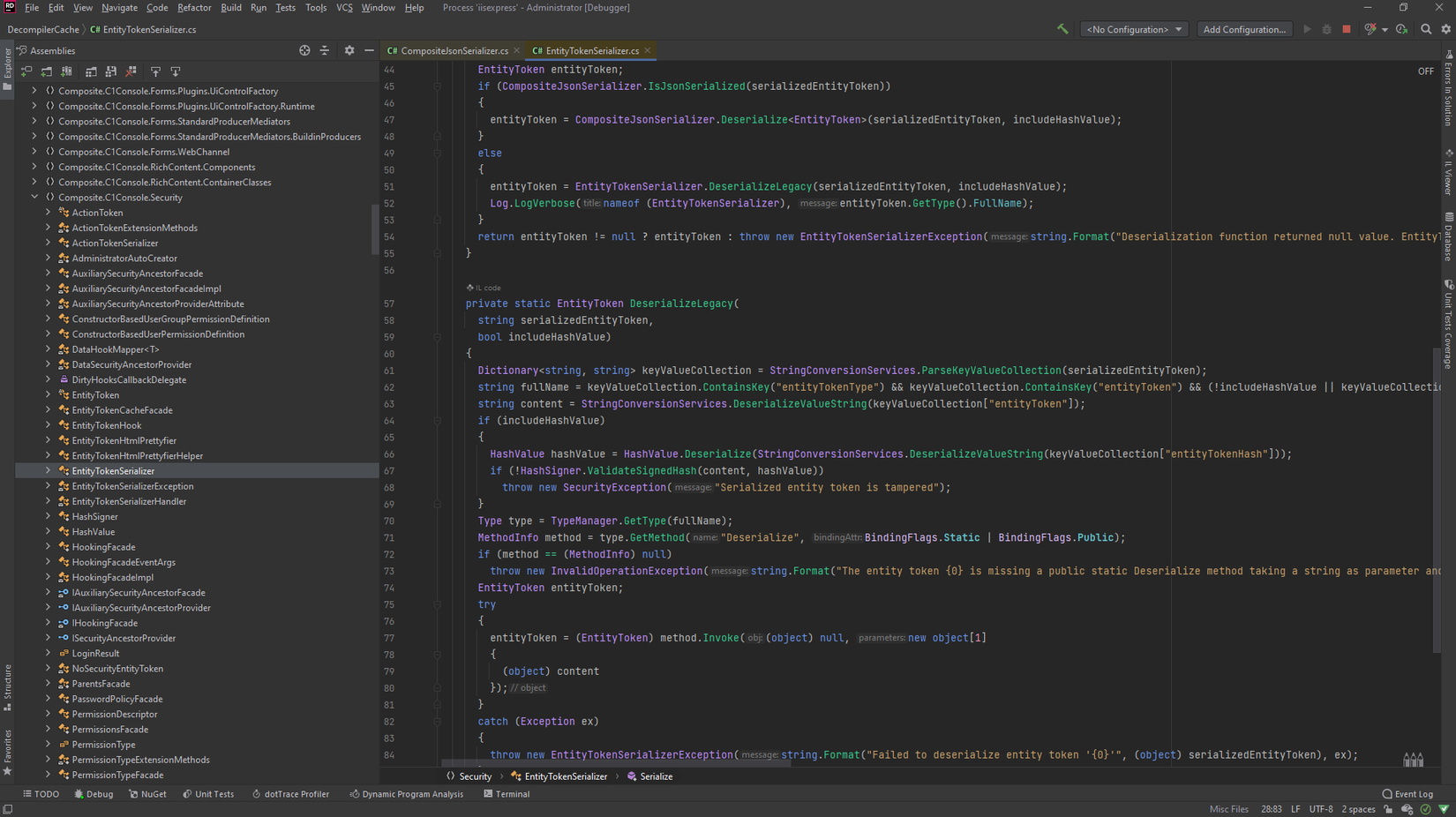
Task: Click the save assembly list floppy icon
Action: (111, 71)
